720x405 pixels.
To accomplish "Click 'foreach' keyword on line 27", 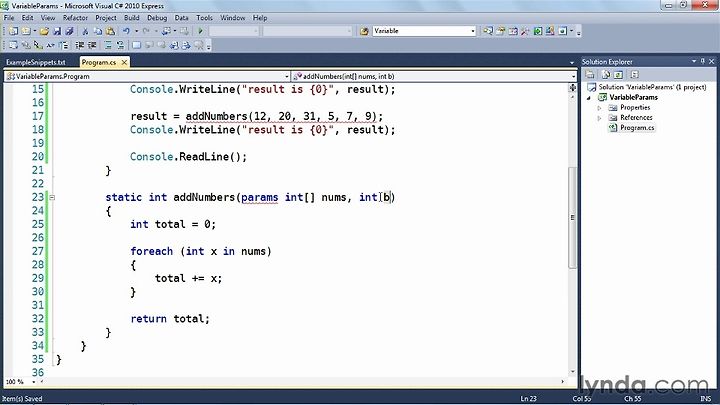I will click(x=152, y=251).
